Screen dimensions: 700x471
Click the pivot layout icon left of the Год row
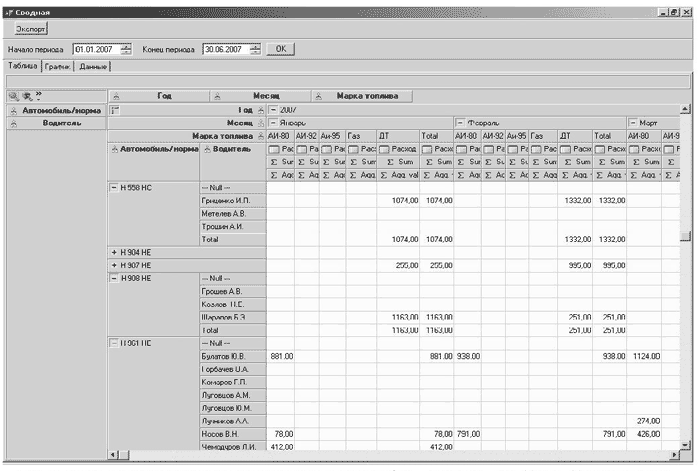click(115, 110)
